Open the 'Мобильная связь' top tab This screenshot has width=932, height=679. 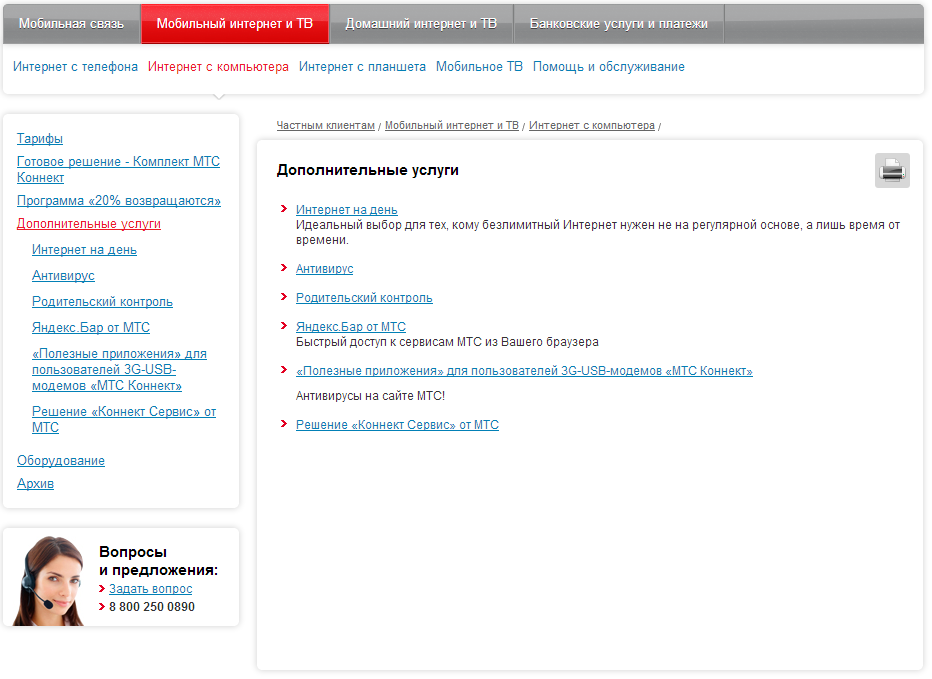(x=71, y=24)
